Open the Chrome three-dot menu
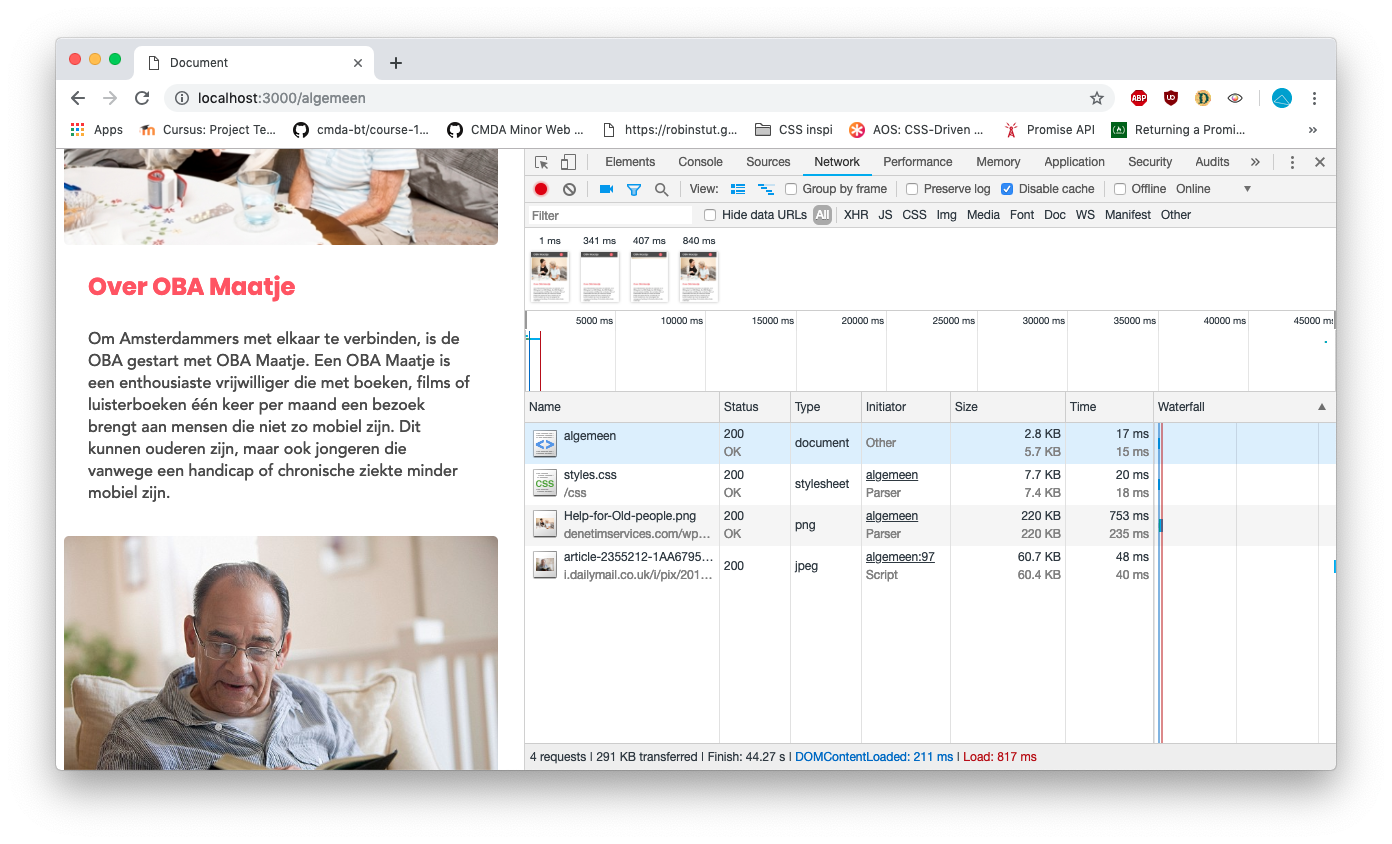Image resolution: width=1392 pixels, height=844 pixels. pyautogui.click(x=1315, y=98)
